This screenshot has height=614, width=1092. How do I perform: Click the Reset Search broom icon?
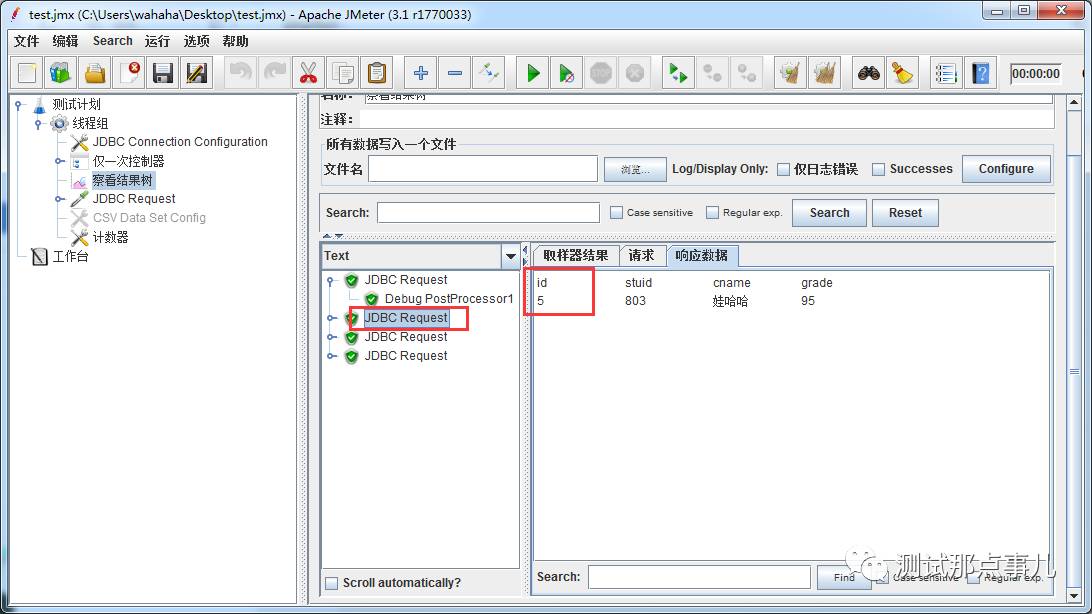[x=903, y=73]
